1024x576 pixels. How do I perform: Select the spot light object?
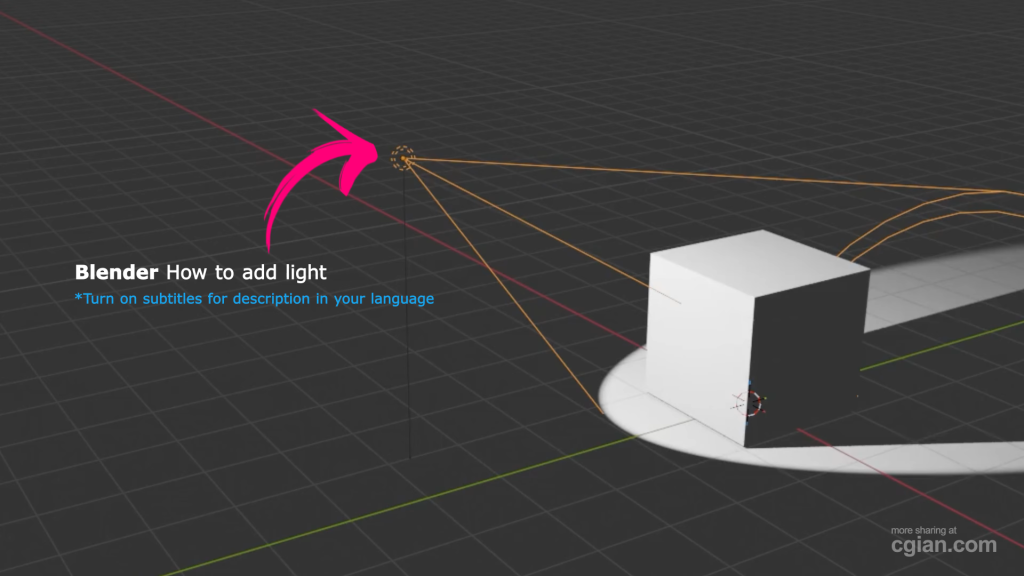402,158
